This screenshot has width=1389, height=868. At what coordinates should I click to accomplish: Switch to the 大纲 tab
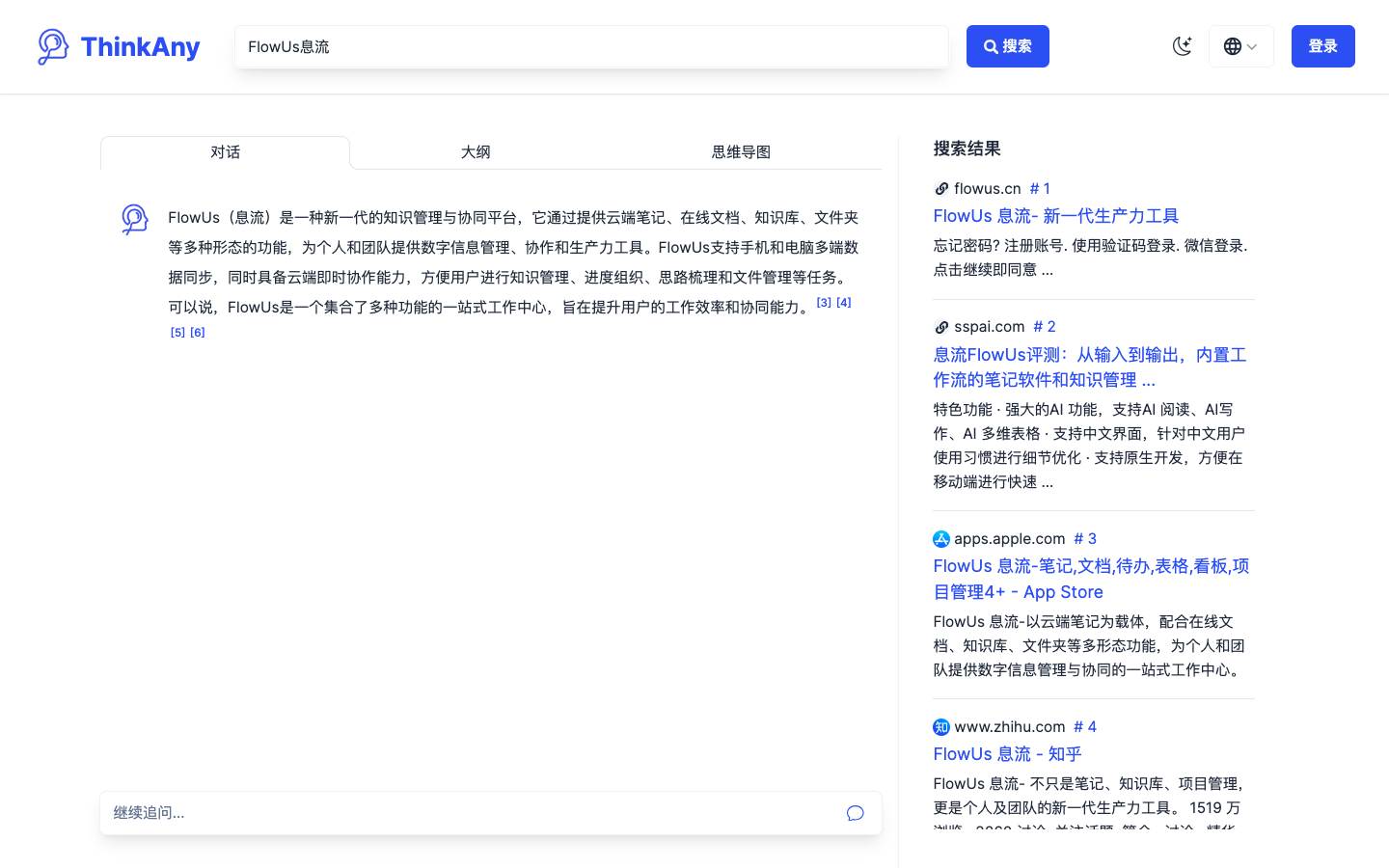coord(476,151)
